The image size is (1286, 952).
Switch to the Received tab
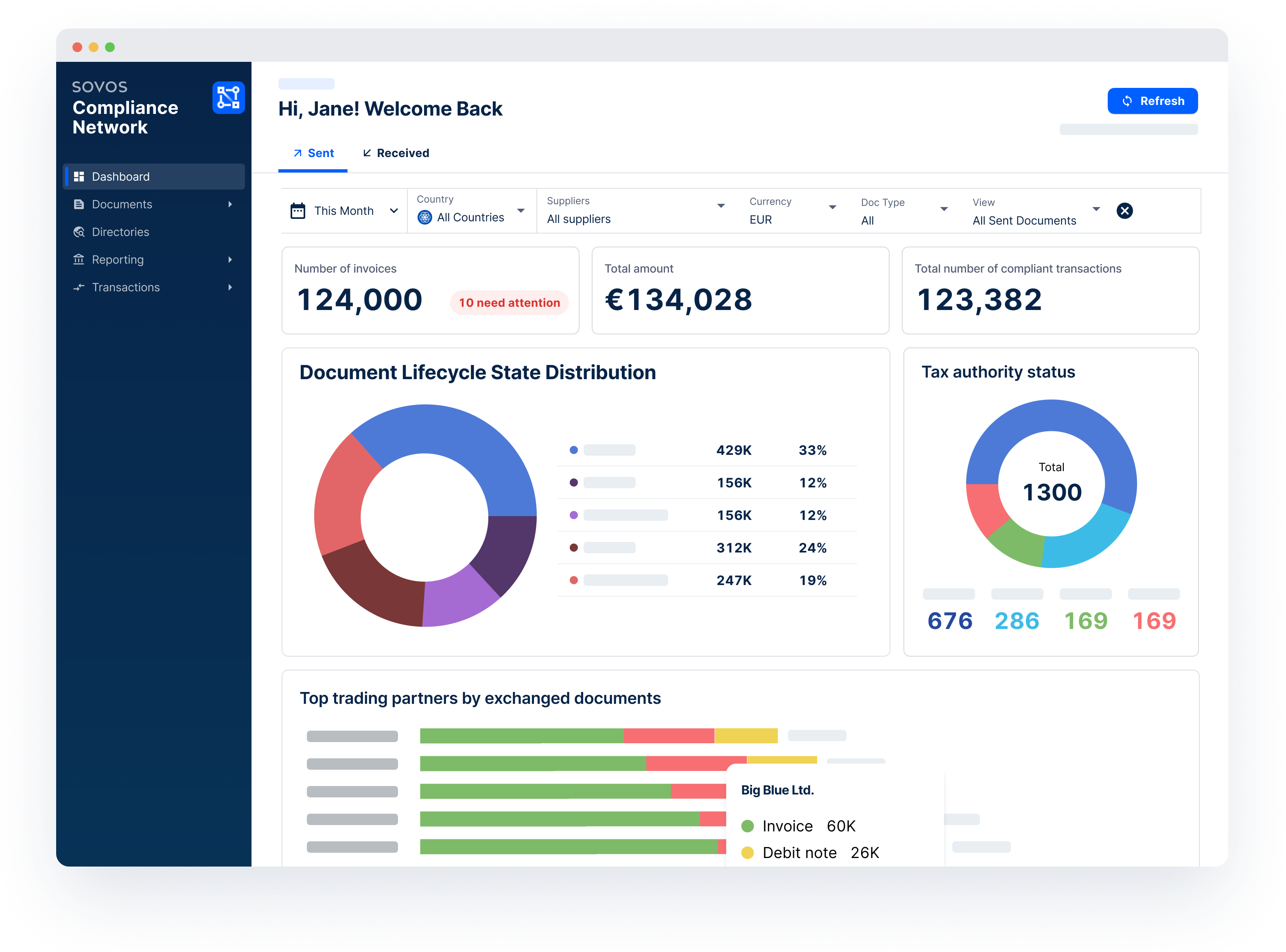396,153
